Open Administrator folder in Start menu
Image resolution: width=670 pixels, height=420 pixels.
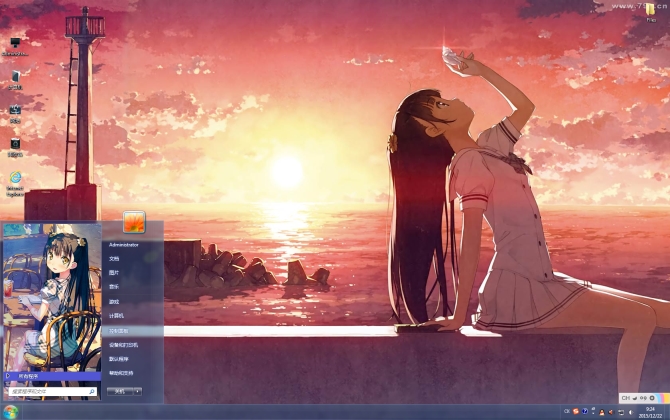pyautogui.click(x=123, y=245)
